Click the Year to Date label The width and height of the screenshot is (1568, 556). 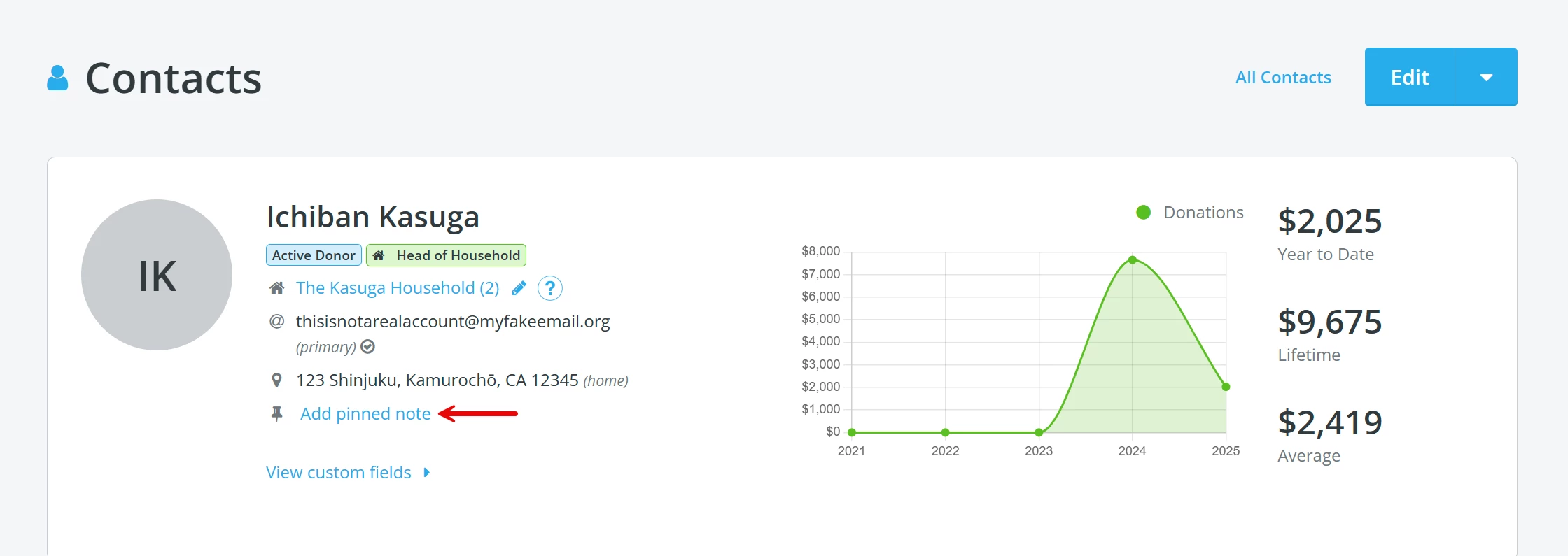tap(1326, 255)
